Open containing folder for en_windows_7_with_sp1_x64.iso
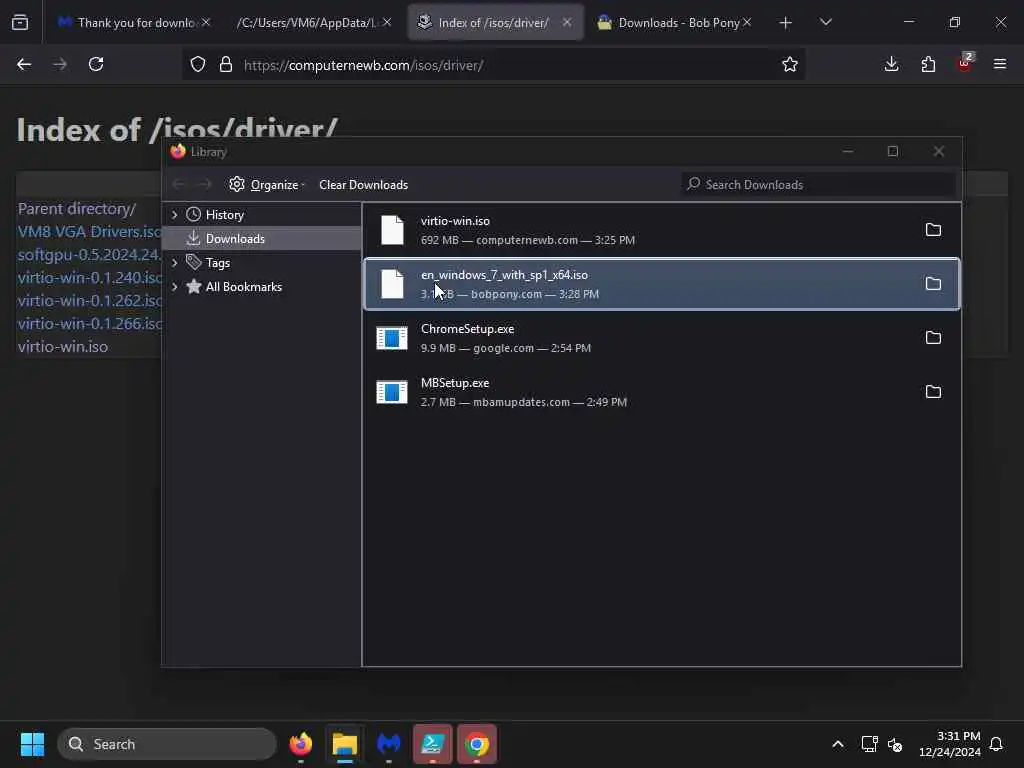Screen dimensions: 1024x768 coord(933,283)
